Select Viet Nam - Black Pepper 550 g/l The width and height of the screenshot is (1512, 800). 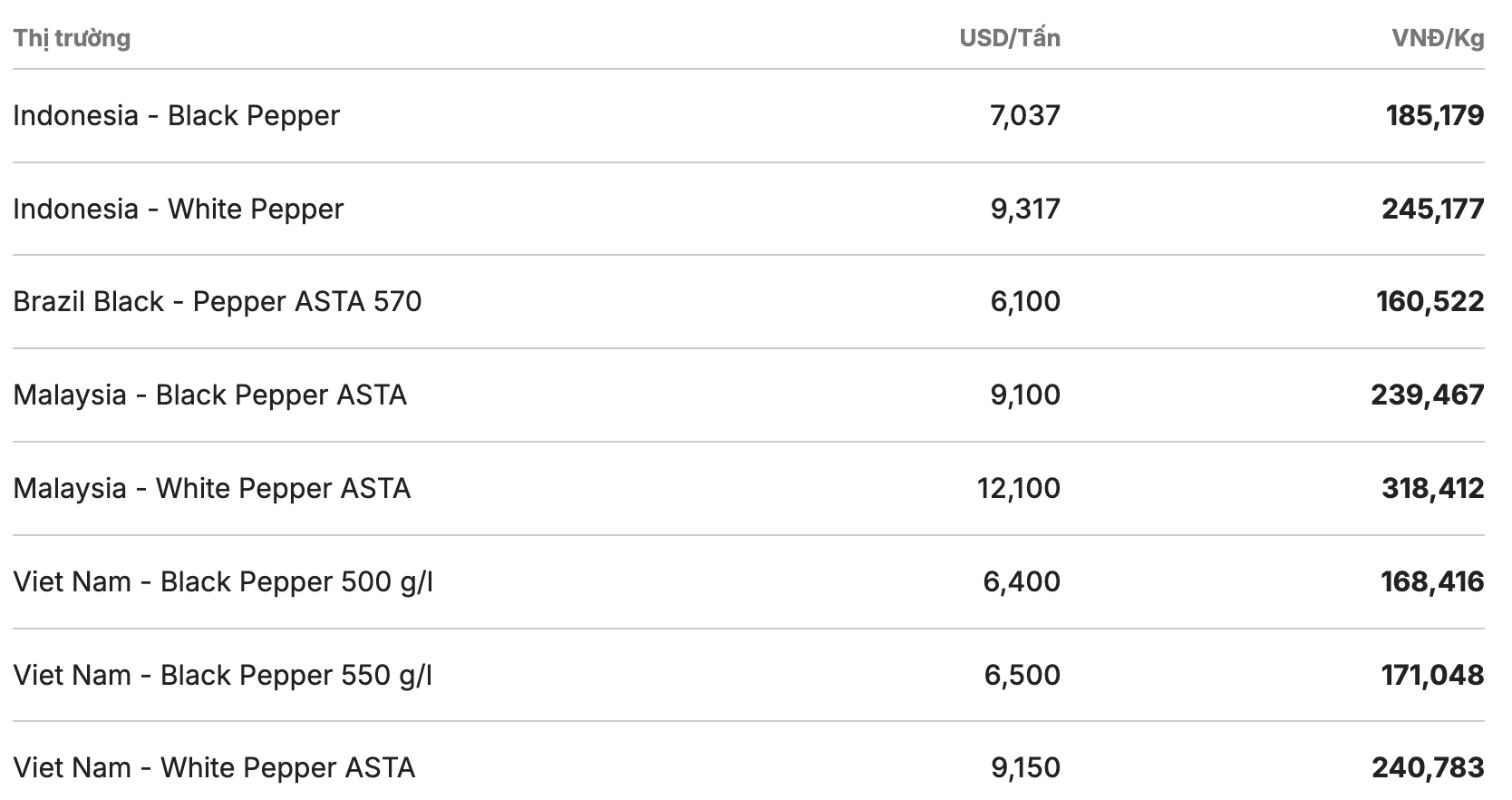coord(223,676)
